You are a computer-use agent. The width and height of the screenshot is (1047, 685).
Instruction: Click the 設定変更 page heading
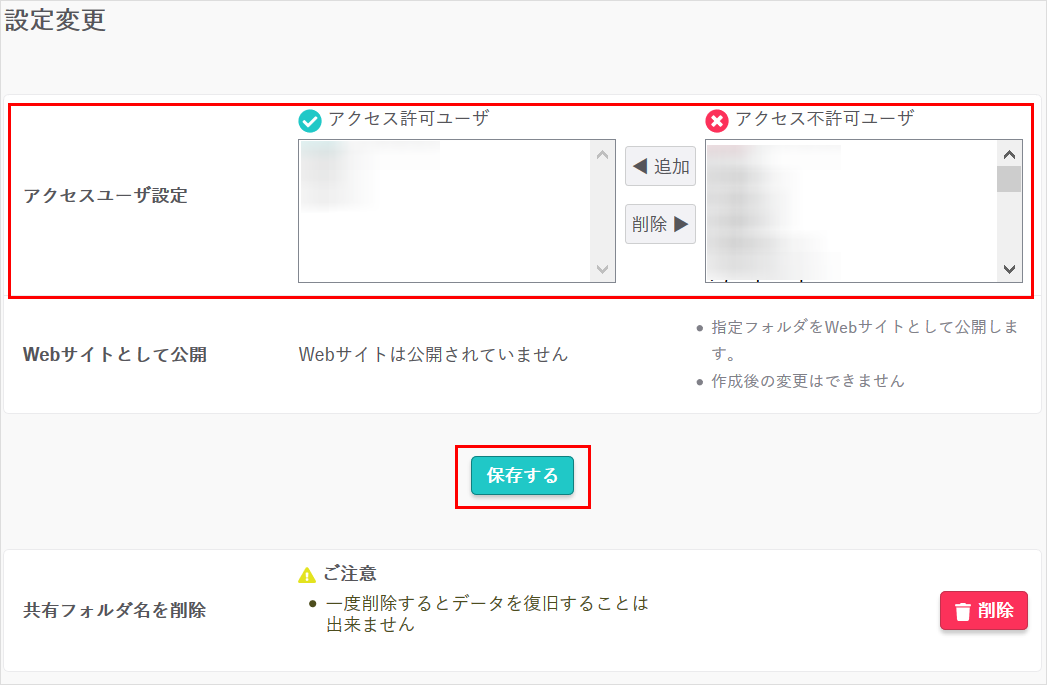pyautogui.click(x=55, y=21)
